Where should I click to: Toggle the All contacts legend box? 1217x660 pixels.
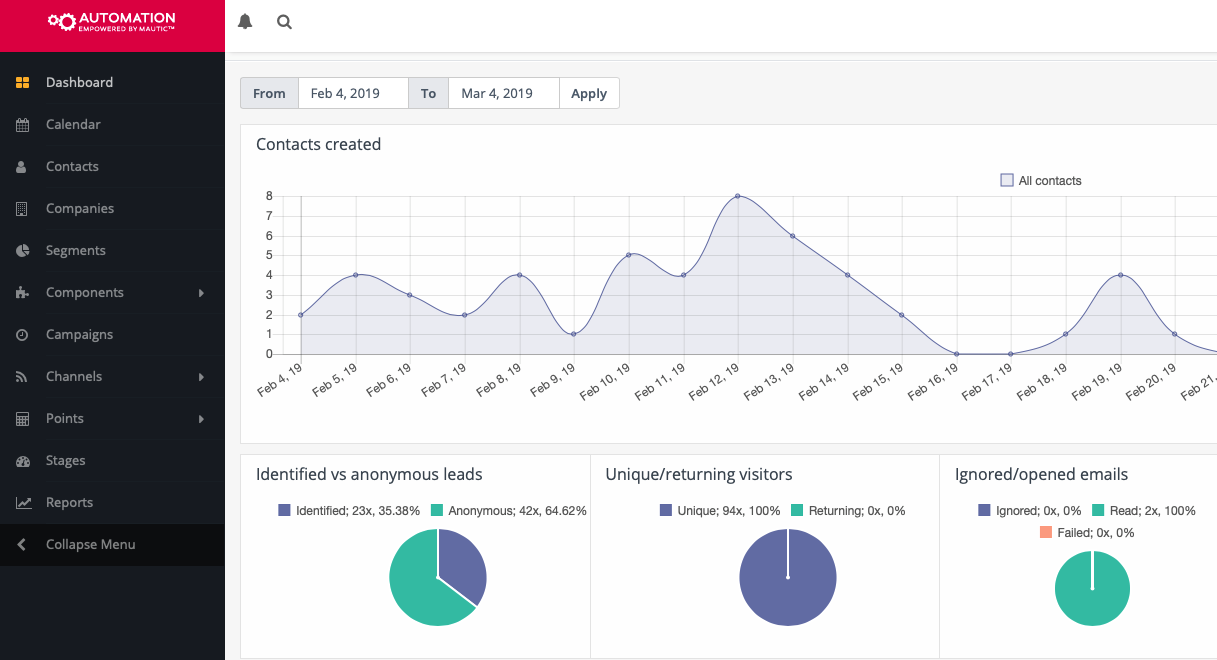(x=1007, y=181)
